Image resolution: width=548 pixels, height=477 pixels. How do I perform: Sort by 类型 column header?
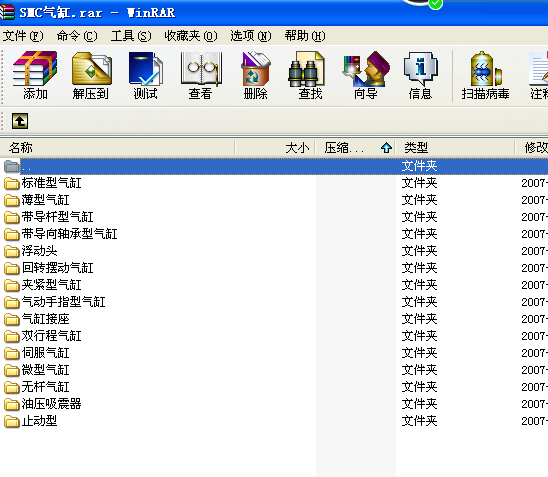[x=455, y=147]
